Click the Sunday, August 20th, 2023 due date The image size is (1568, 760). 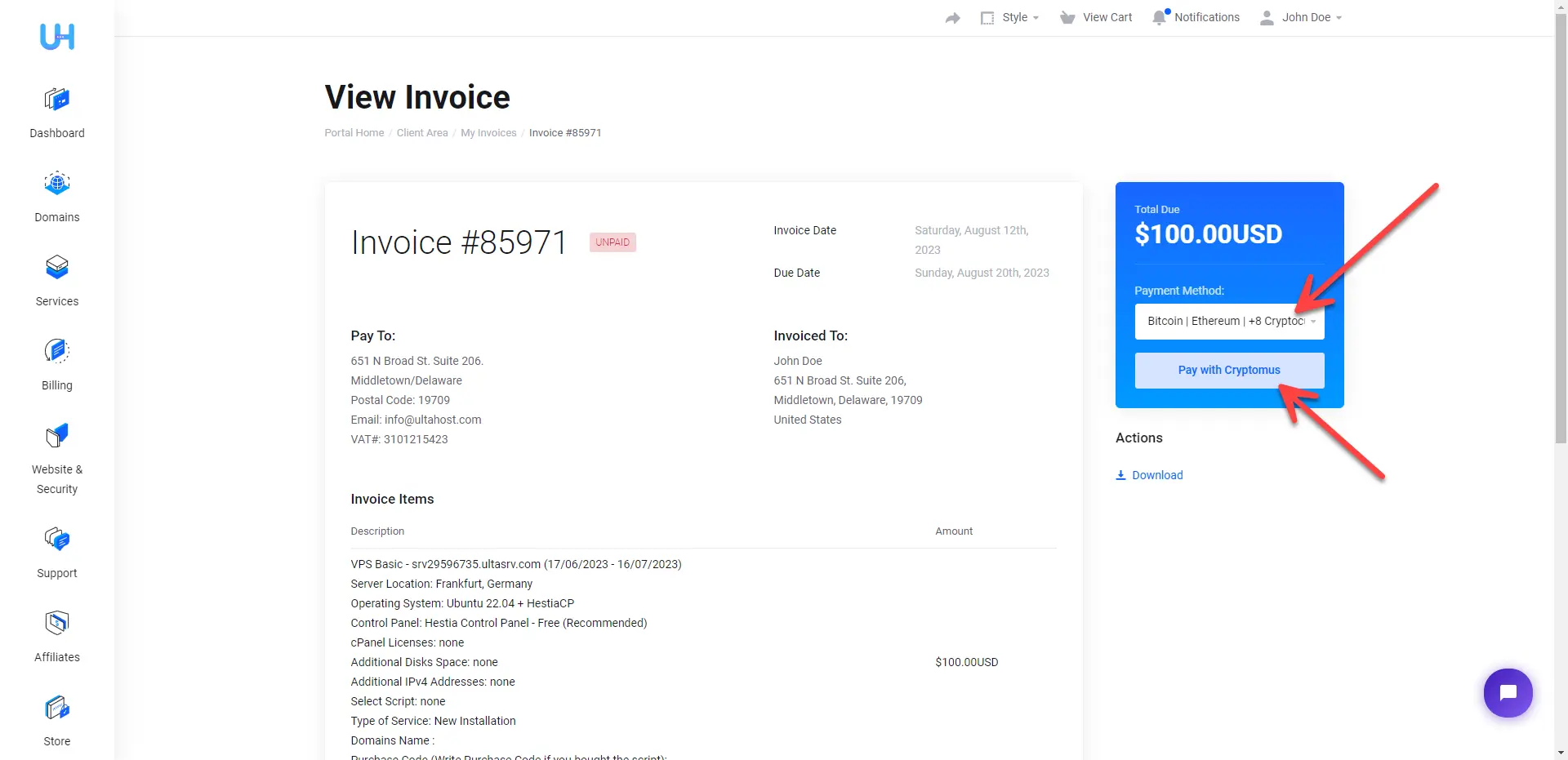click(x=982, y=273)
